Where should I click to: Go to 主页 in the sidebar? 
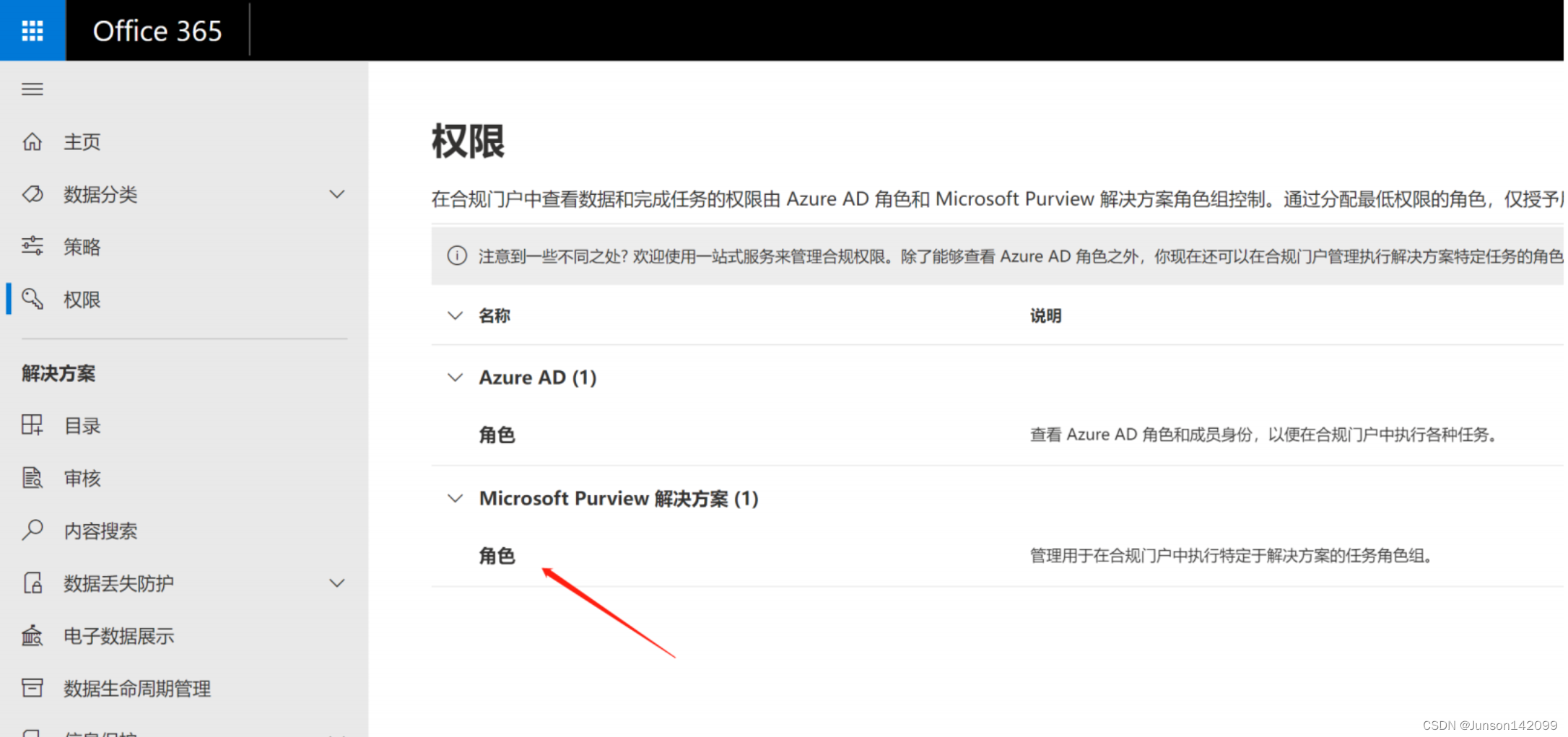click(x=82, y=141)
